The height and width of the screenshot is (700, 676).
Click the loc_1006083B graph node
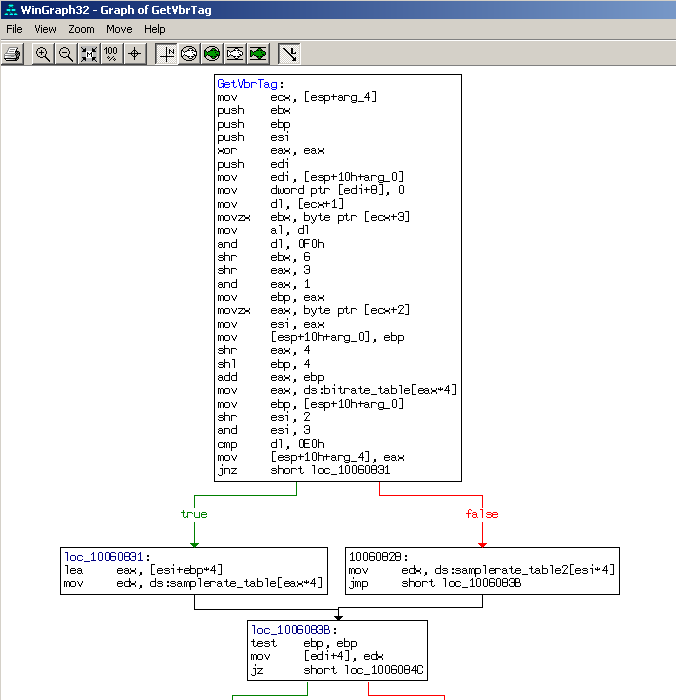click(x=338, y=650)
